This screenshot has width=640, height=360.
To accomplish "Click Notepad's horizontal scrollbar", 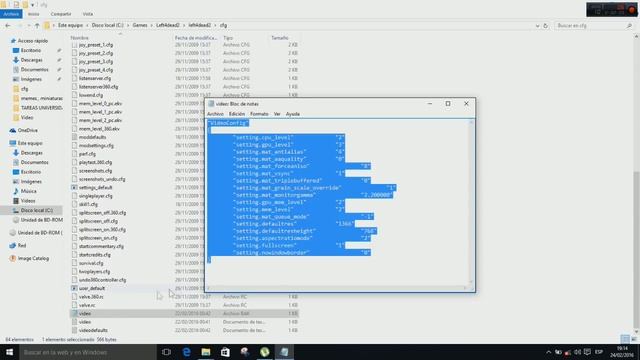I will click(x=337, y=288).
